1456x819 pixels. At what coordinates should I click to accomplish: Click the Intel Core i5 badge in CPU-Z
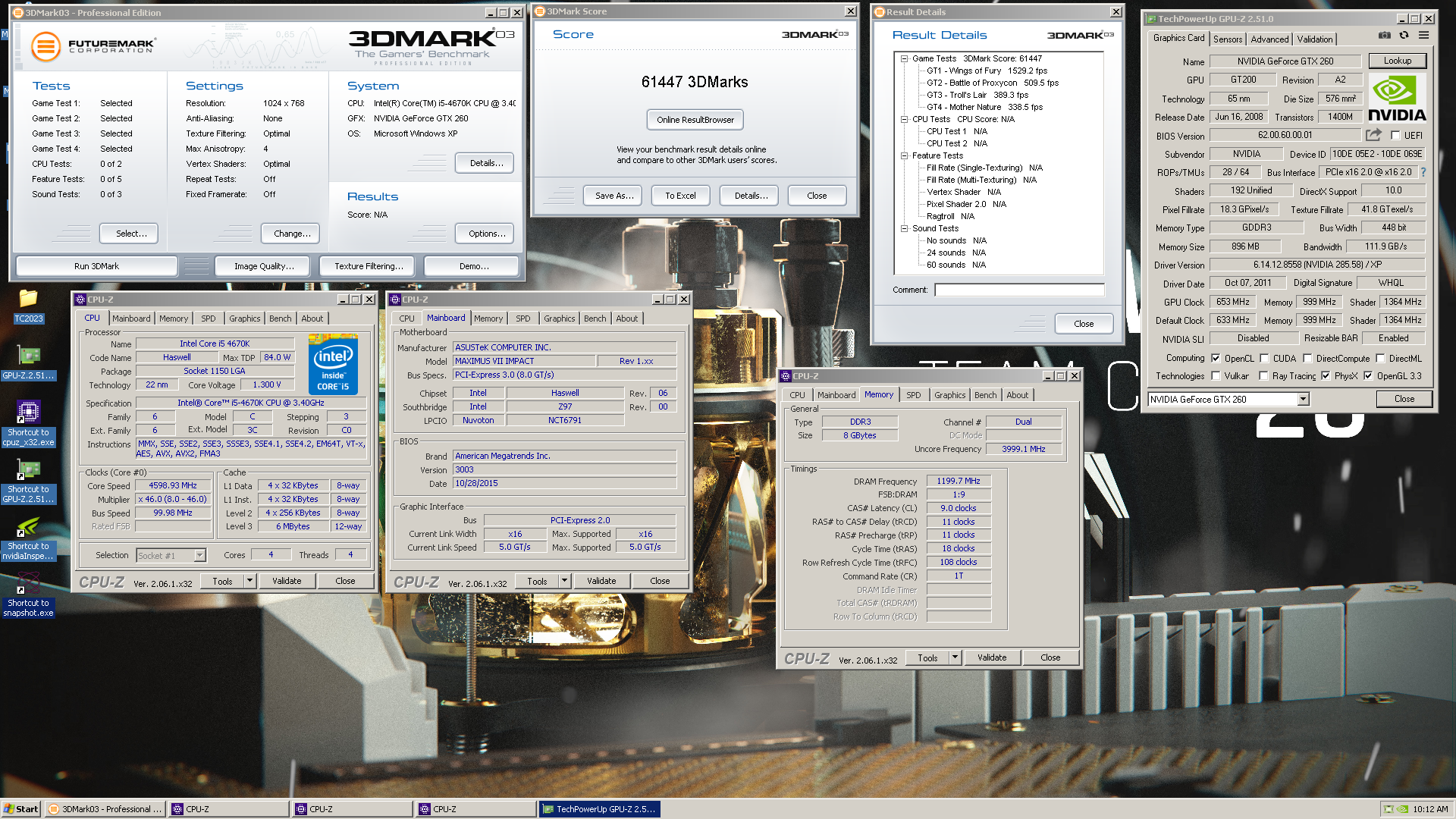(x=334, y=365)
